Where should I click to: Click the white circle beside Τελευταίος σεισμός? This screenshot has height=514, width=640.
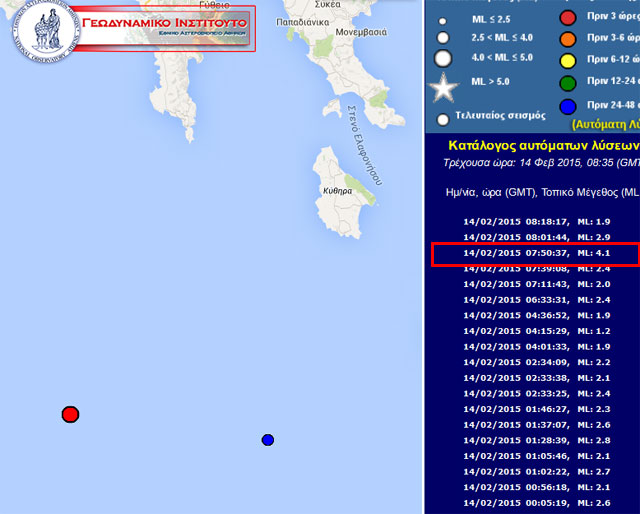443,120
